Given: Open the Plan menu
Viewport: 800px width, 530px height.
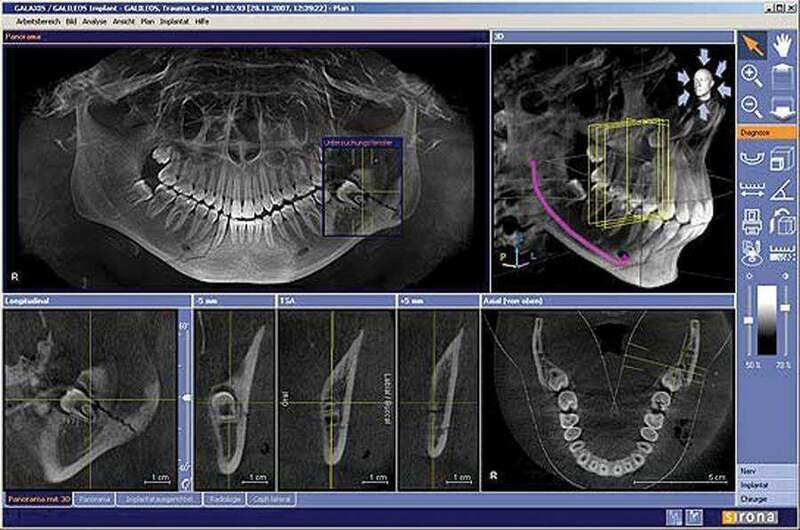Looking at the screenshot, I should [147, 22].
